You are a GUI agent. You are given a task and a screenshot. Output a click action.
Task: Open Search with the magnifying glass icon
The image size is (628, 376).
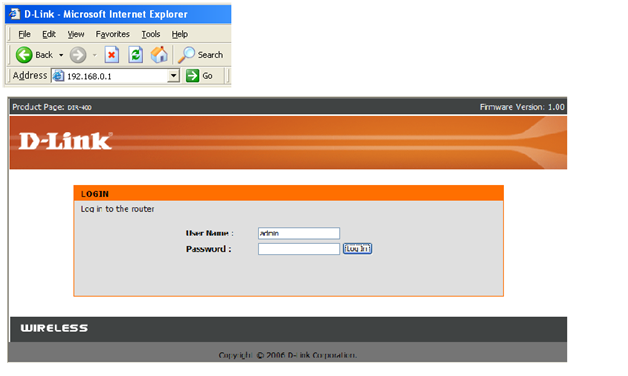[x=186, y=55]
